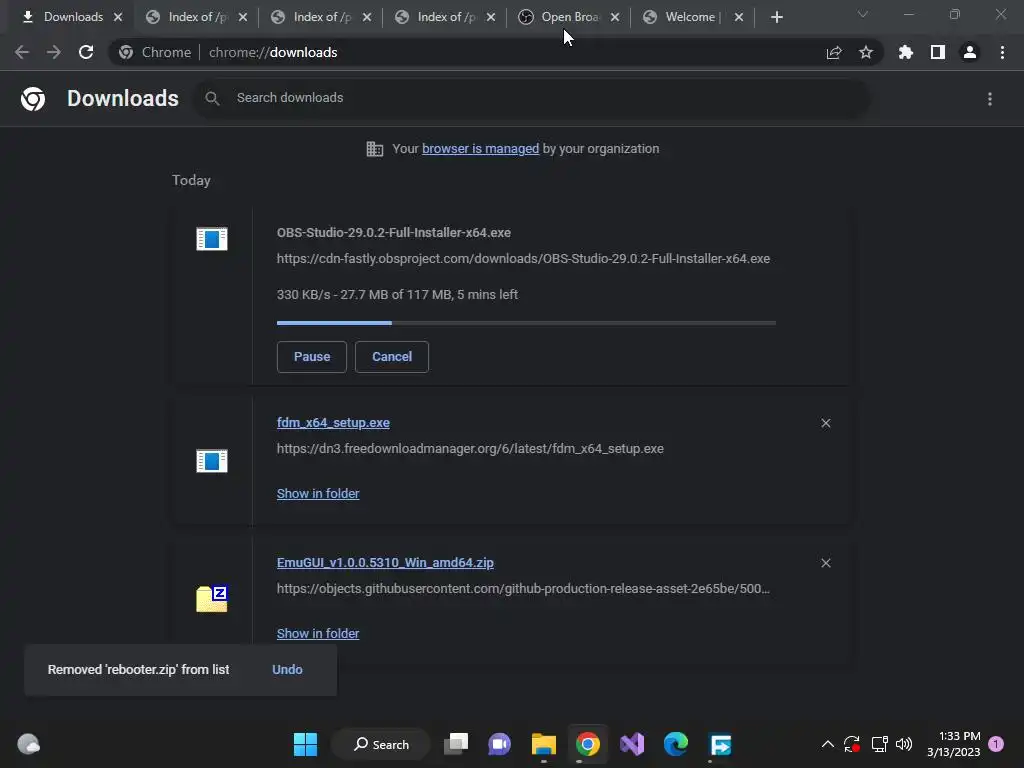Open a new browser tab

tap(776, 17)
